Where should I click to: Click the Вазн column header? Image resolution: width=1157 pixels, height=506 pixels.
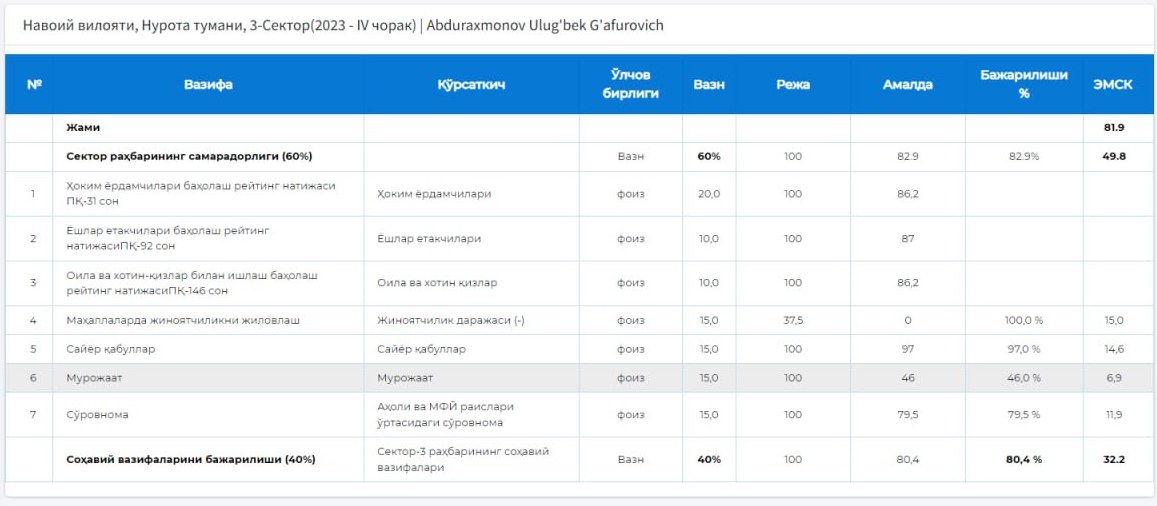[x=708, y=84]
